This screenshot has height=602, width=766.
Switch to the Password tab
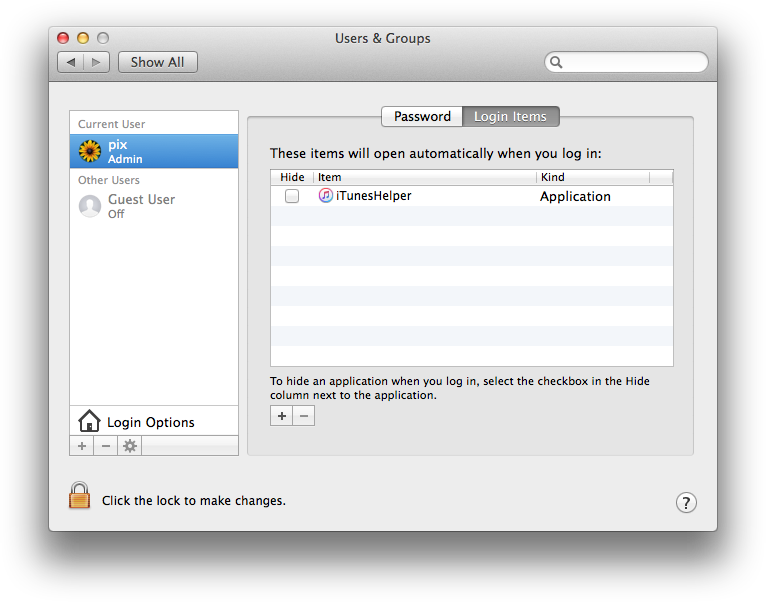[x=422, y=117]
